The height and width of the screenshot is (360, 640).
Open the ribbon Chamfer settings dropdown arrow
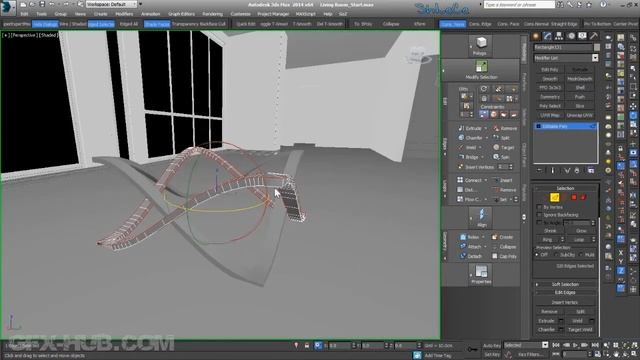(486, 138)
